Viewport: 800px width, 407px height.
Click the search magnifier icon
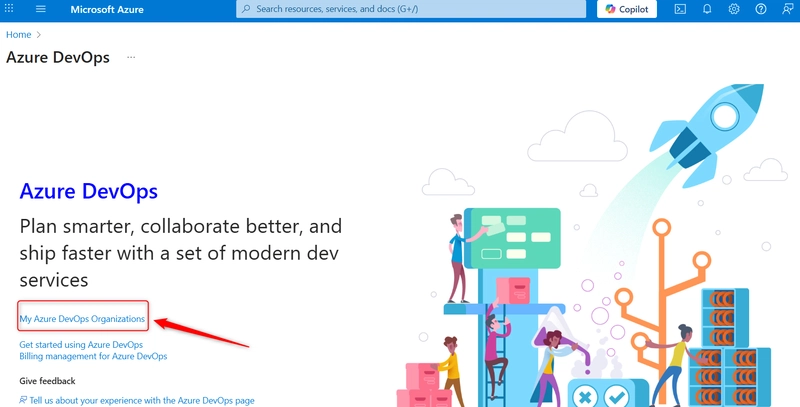click(x=246, y=9)
